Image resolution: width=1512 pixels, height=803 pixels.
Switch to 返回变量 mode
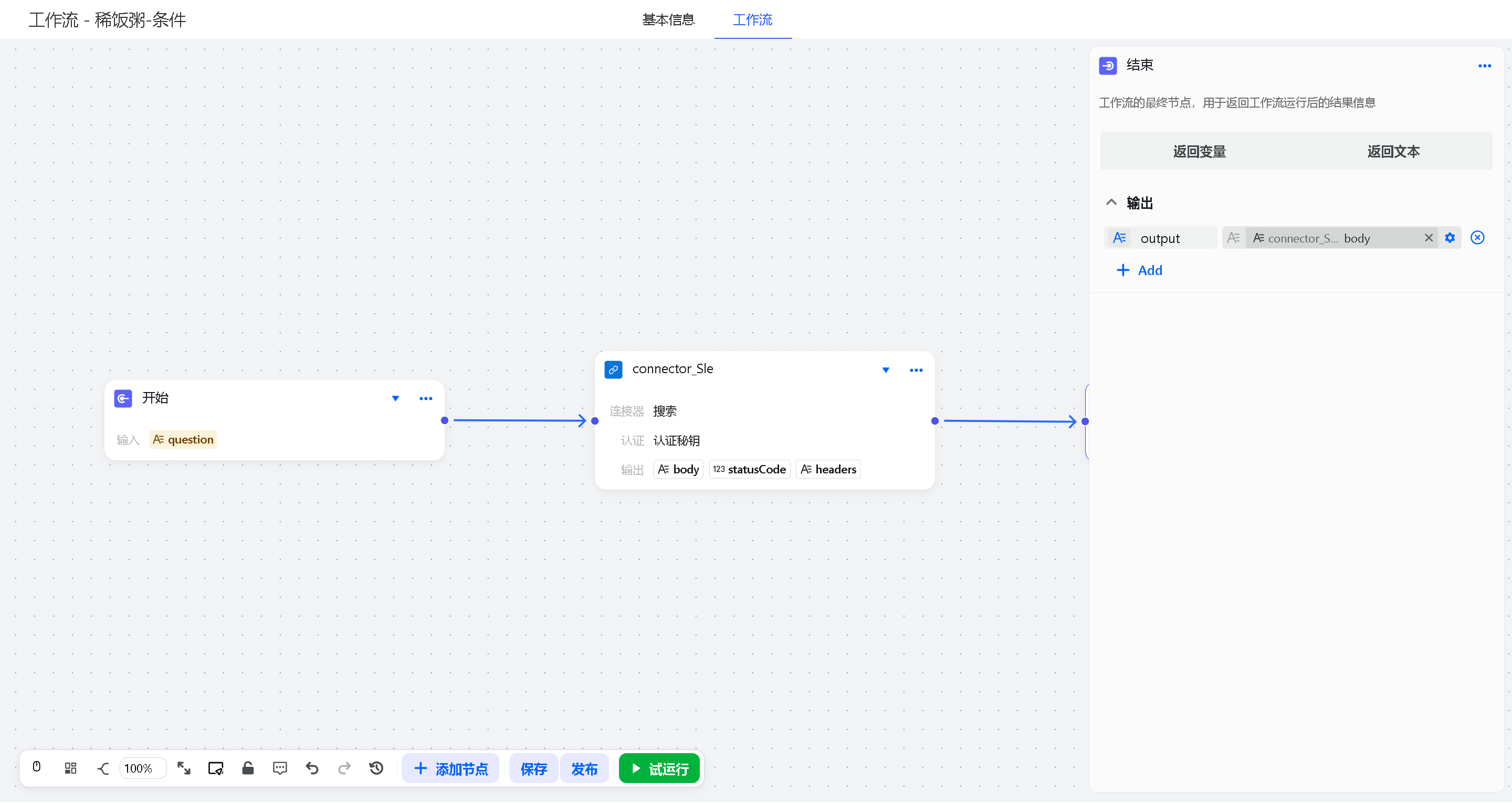coord(1199,152)
